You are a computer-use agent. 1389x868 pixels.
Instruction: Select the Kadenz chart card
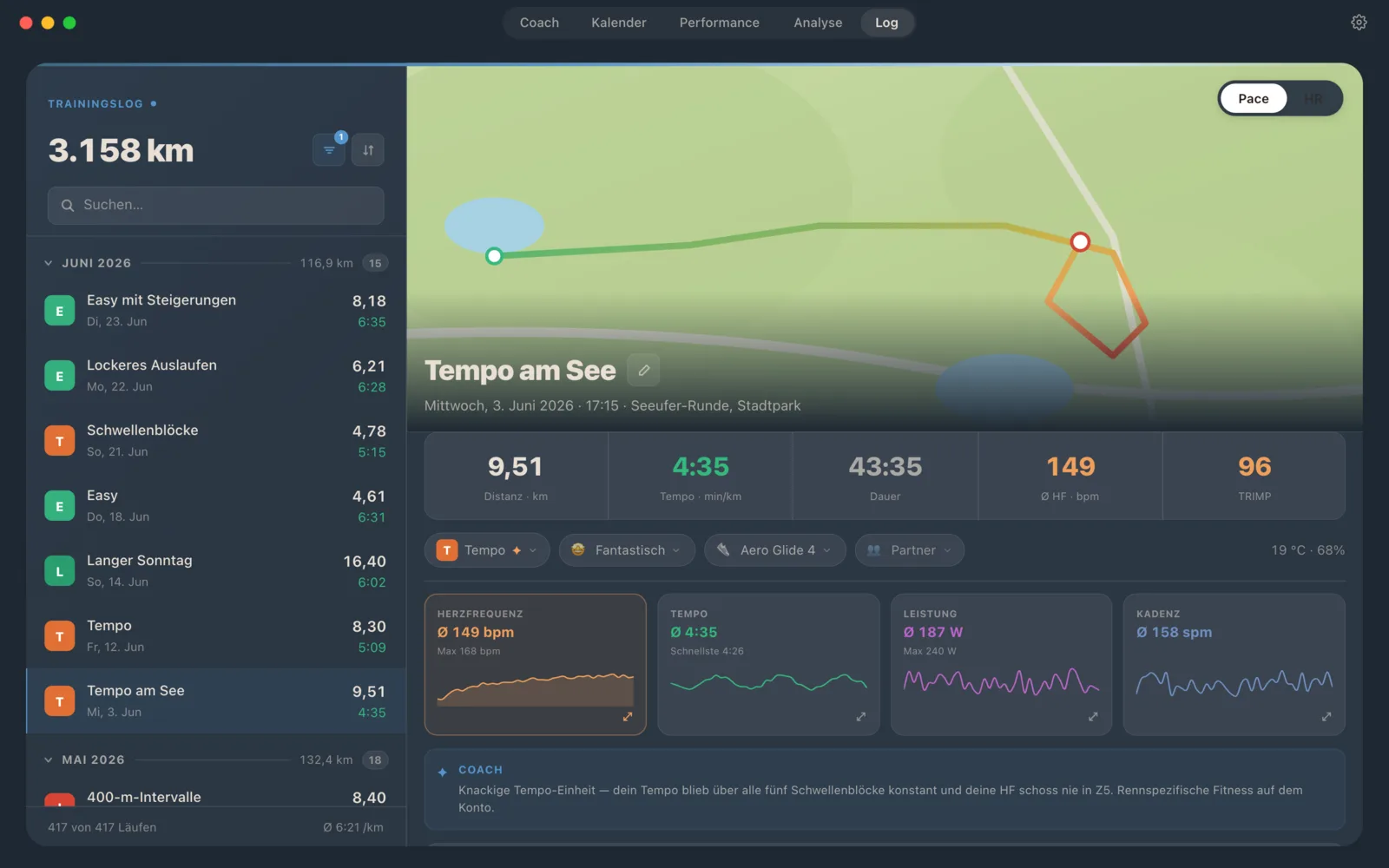[x=1234, y=665]
